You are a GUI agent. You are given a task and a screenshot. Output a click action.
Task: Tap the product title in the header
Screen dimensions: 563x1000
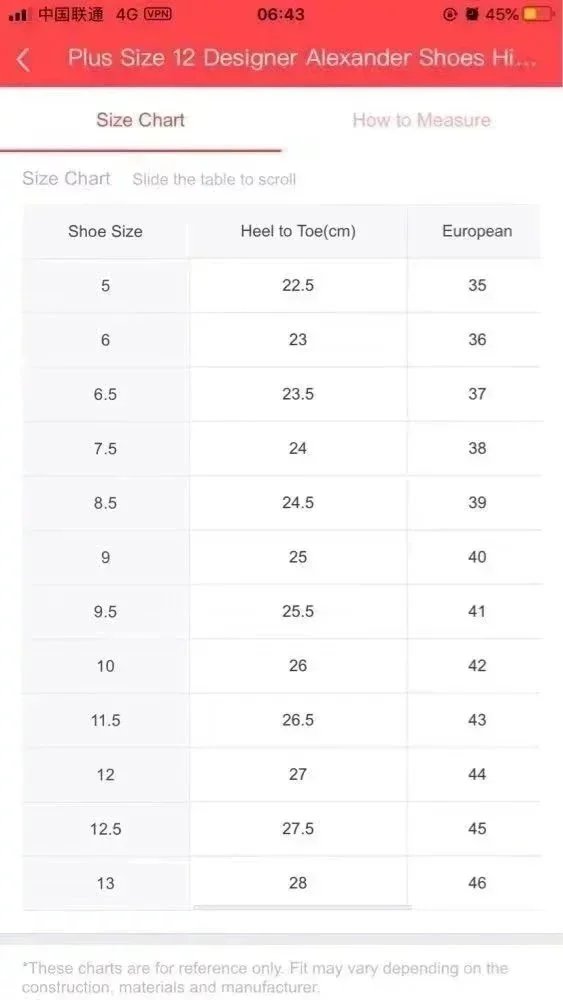click(302, 59)
